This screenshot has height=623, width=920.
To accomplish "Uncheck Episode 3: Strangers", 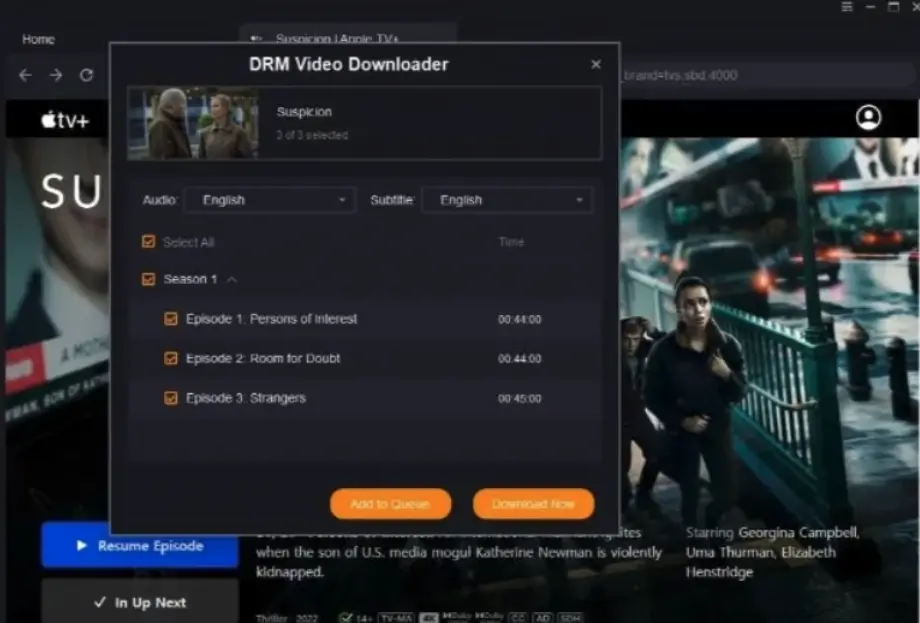I will coord(171,398).
